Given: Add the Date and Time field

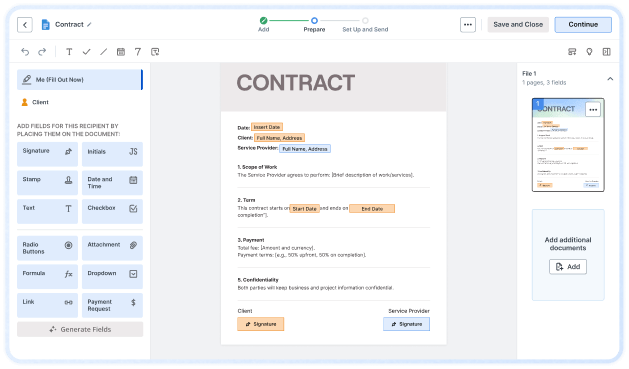Looking at the screenshot, I should [x=112, y=182].
